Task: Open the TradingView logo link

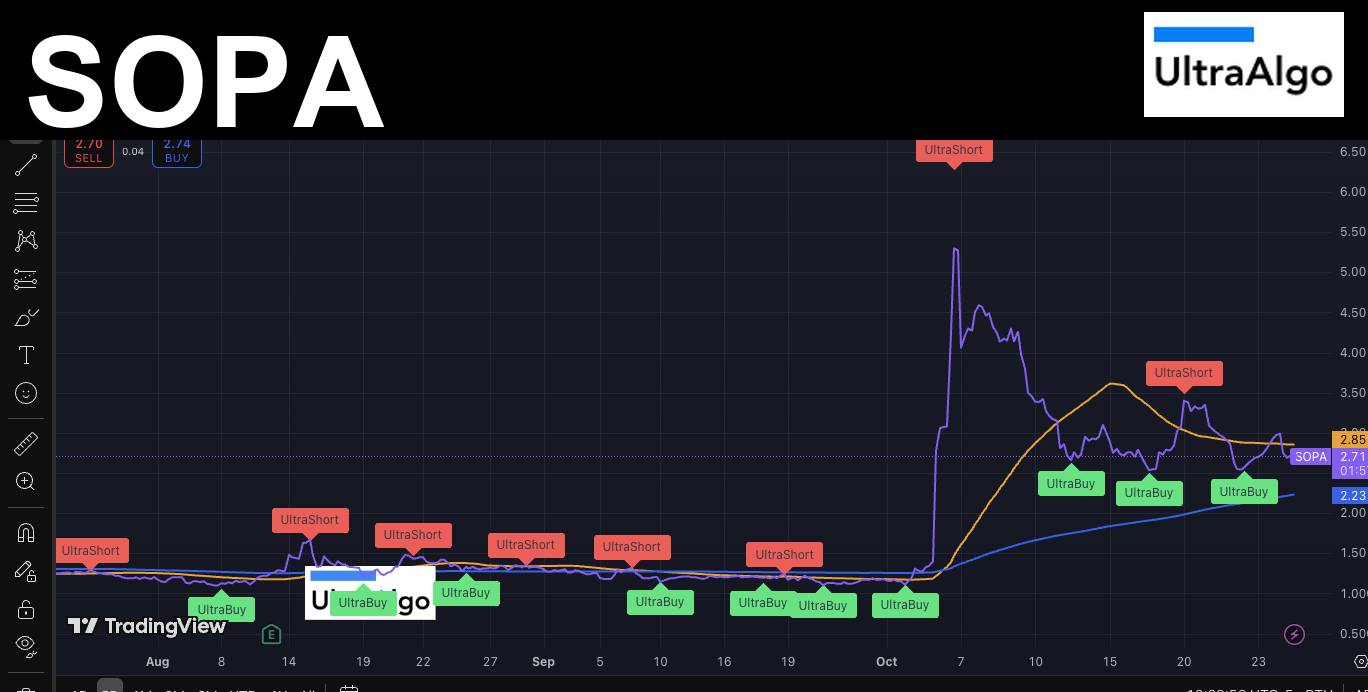Action: [x=147, y=626]
